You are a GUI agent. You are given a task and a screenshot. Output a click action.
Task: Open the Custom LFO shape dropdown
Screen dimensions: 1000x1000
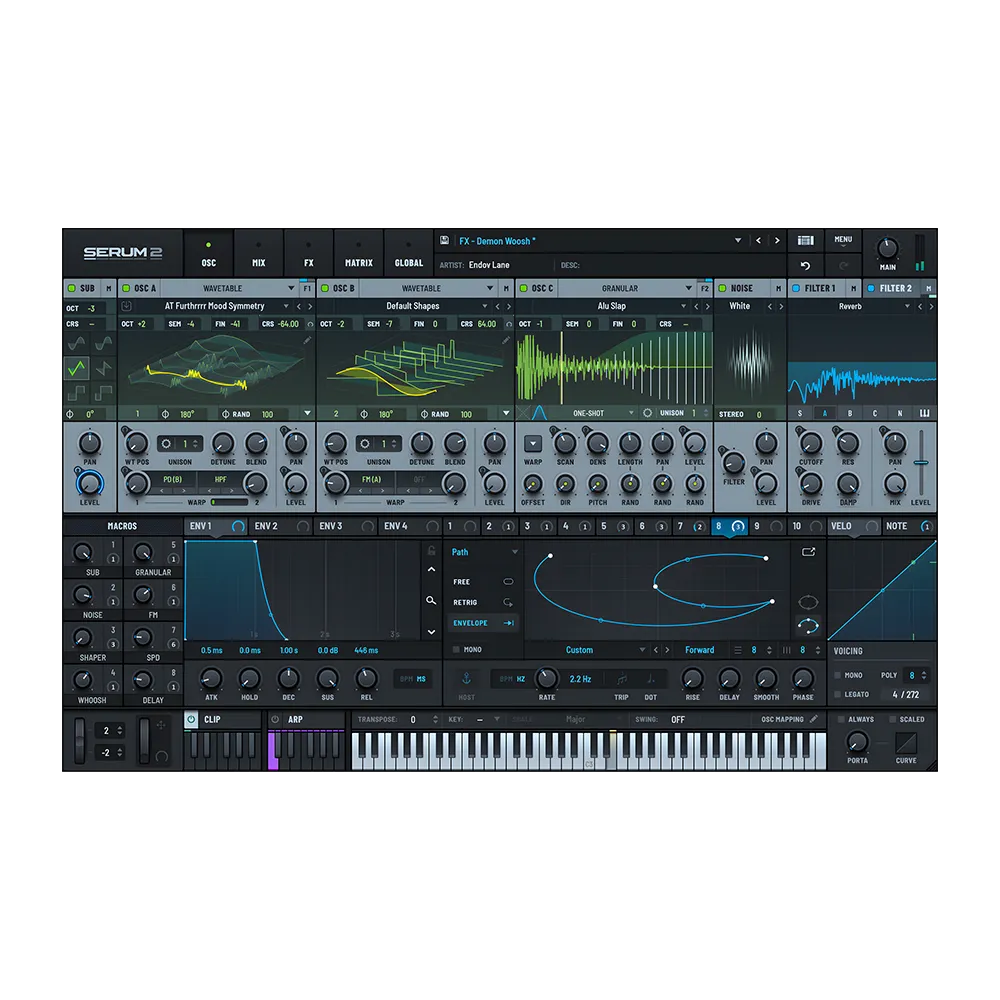(642, 650)
